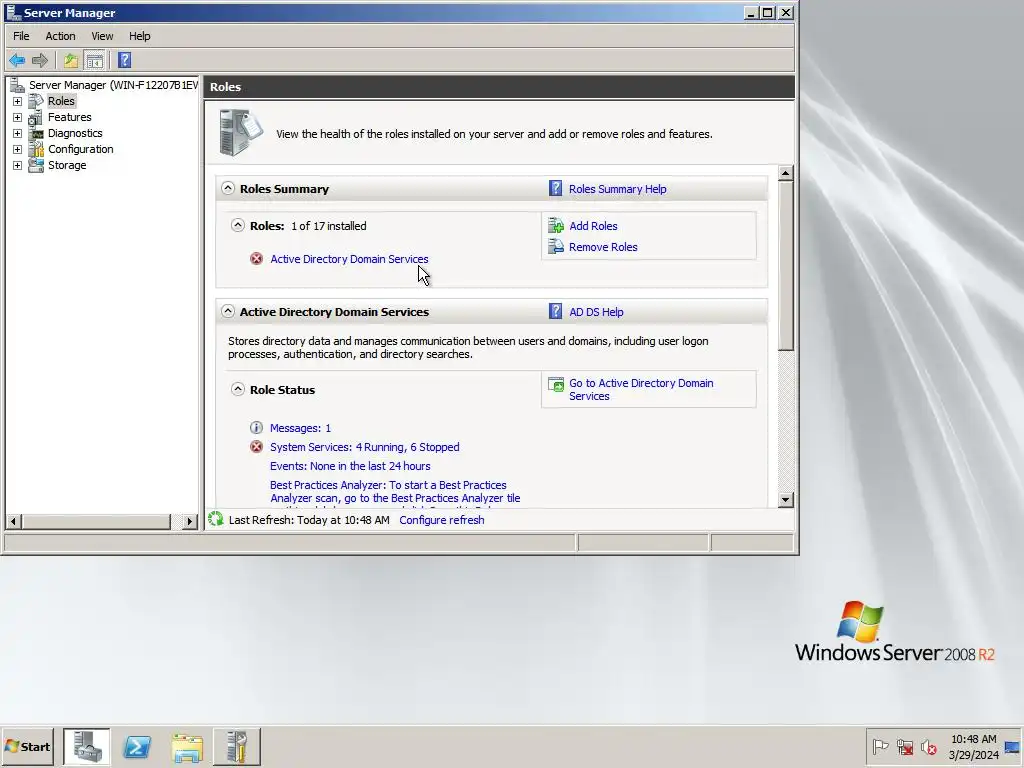Click the Best Practices Analyzer link text
This screenshot has width=1024, height=768.
[394, 492]
